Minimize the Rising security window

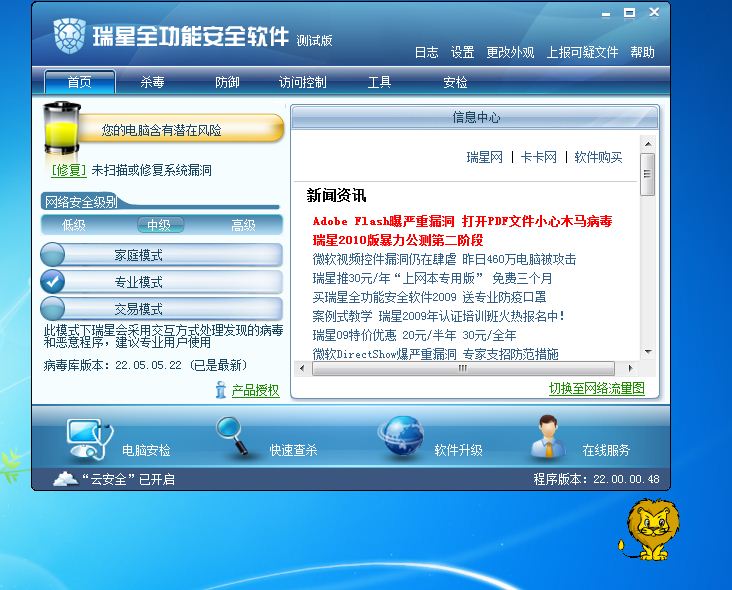pyautogui.click(x=606, y=14)
